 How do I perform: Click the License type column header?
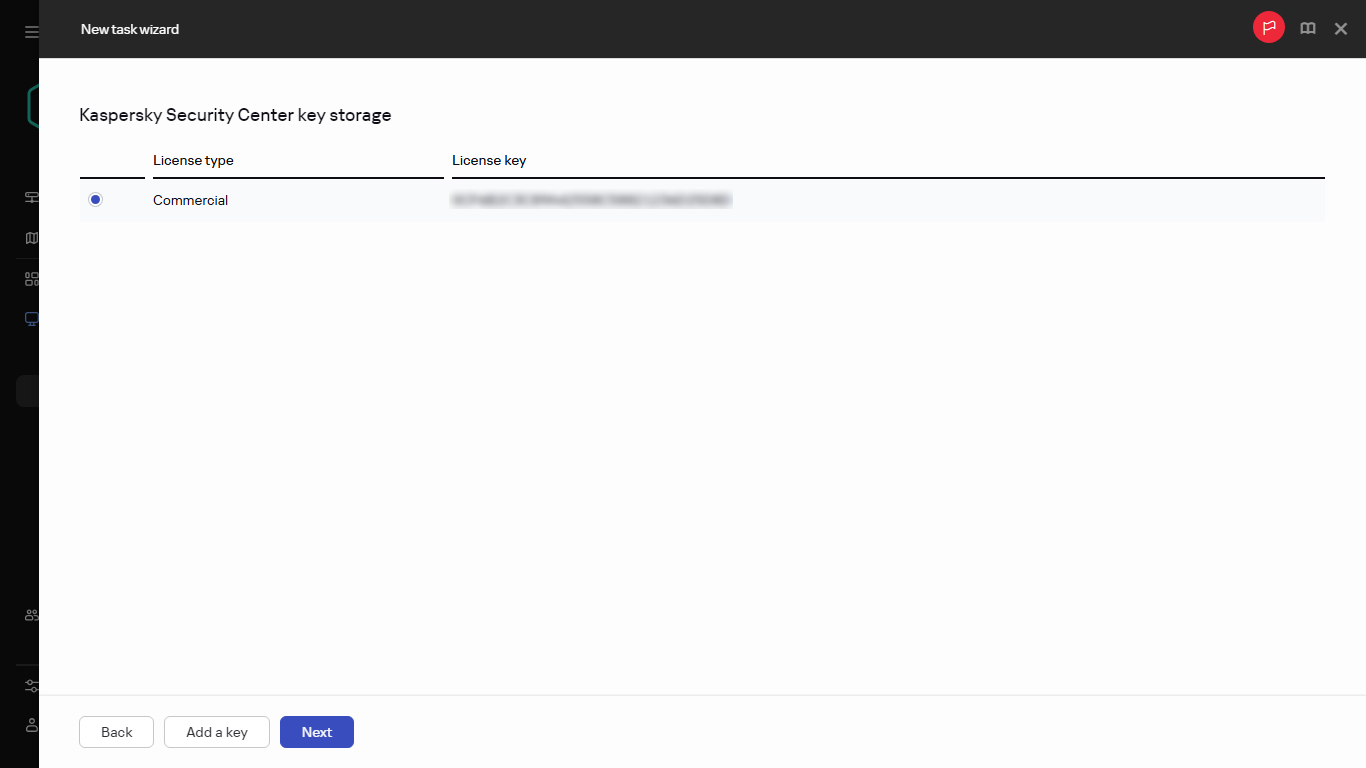tap(193, 160)
